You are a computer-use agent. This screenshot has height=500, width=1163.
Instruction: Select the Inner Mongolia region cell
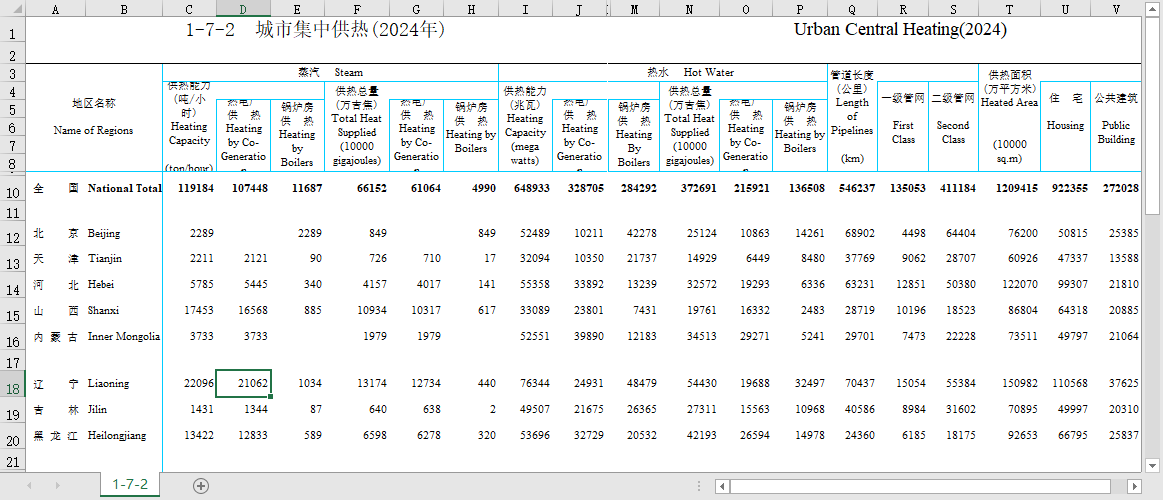coord(124,336)
